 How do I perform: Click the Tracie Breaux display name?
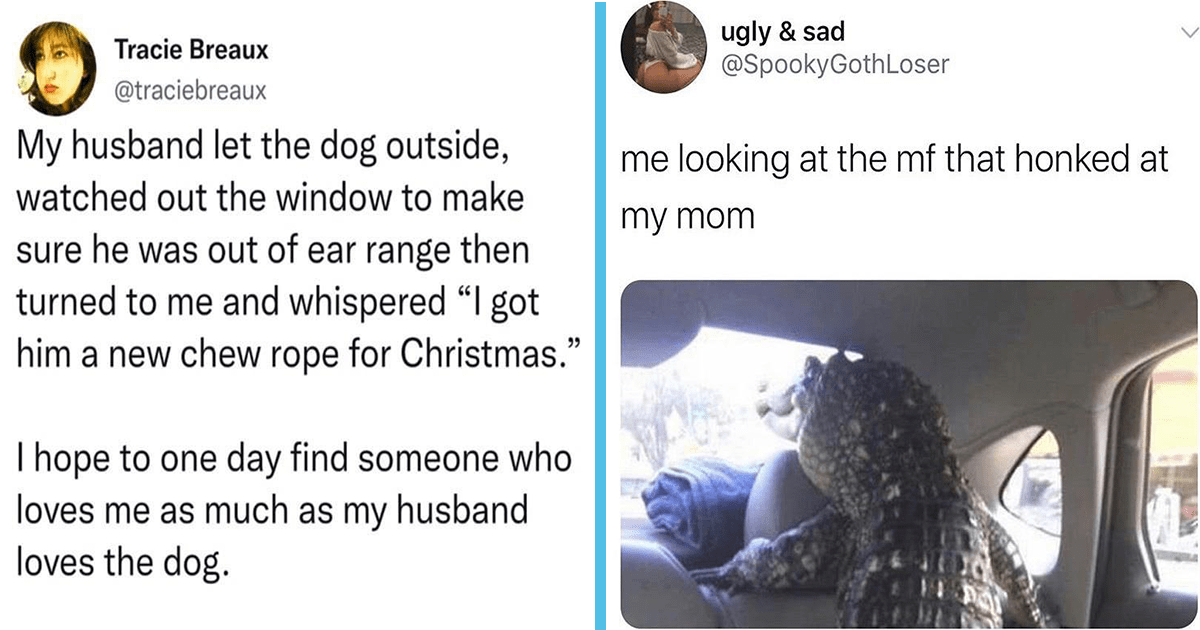pos(191,49)
